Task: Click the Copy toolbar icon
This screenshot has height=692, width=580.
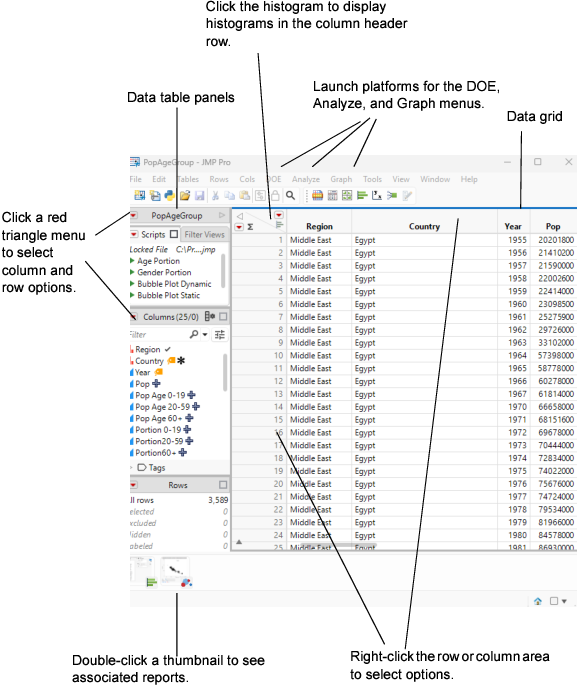Action: pos(230,196)
